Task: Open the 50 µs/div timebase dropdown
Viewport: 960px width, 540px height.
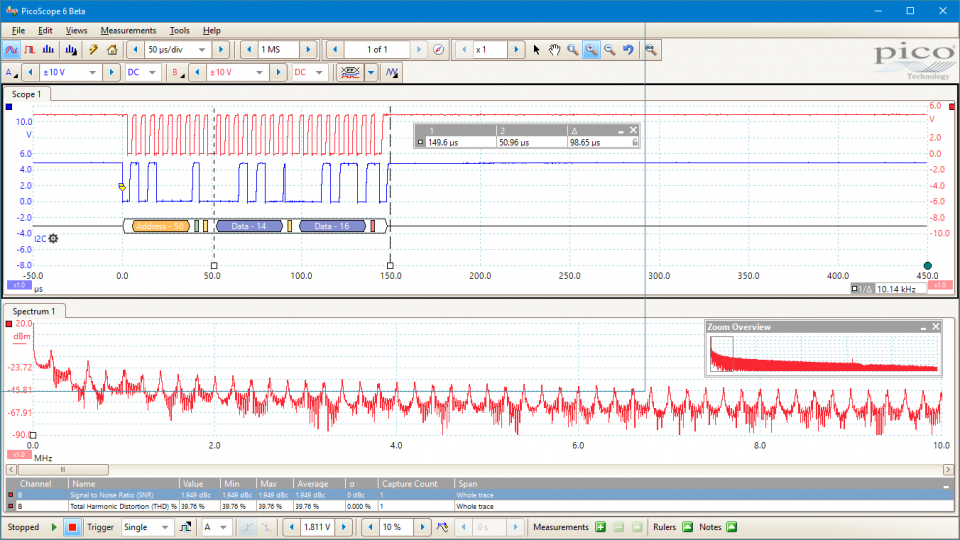Action: pos(203,49)
